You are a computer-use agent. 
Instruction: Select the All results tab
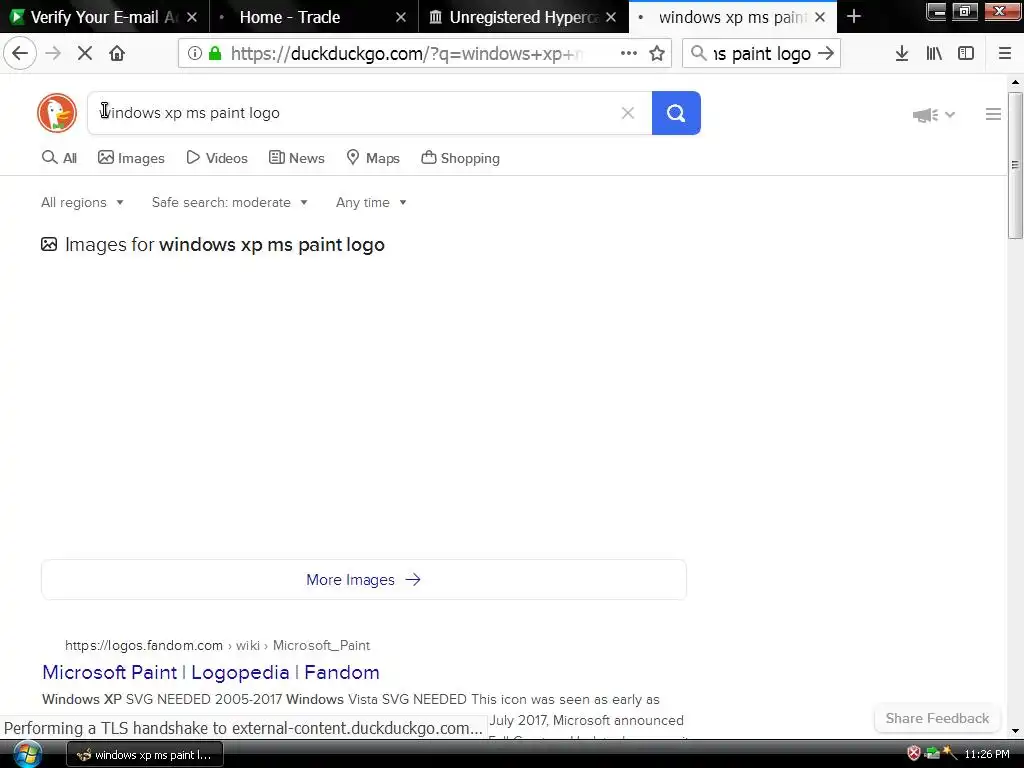[59, 158]
